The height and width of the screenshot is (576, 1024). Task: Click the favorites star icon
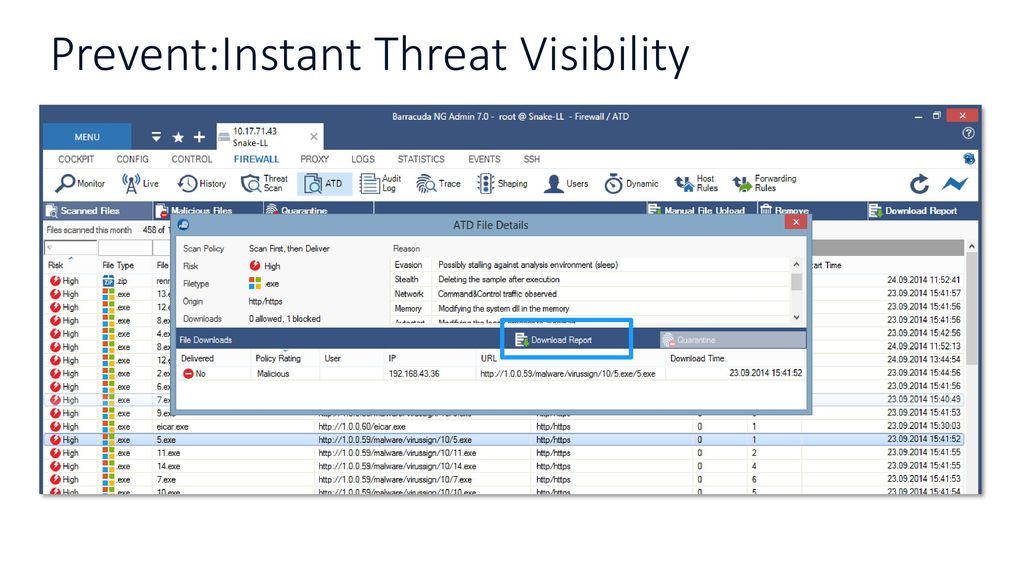pos(178,137)
